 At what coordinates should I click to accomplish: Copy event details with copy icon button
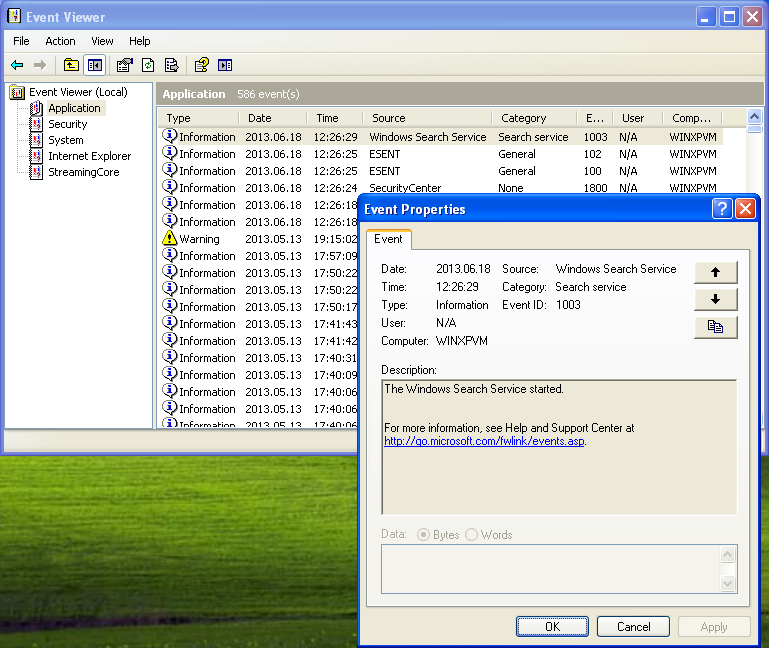point(716,327)
